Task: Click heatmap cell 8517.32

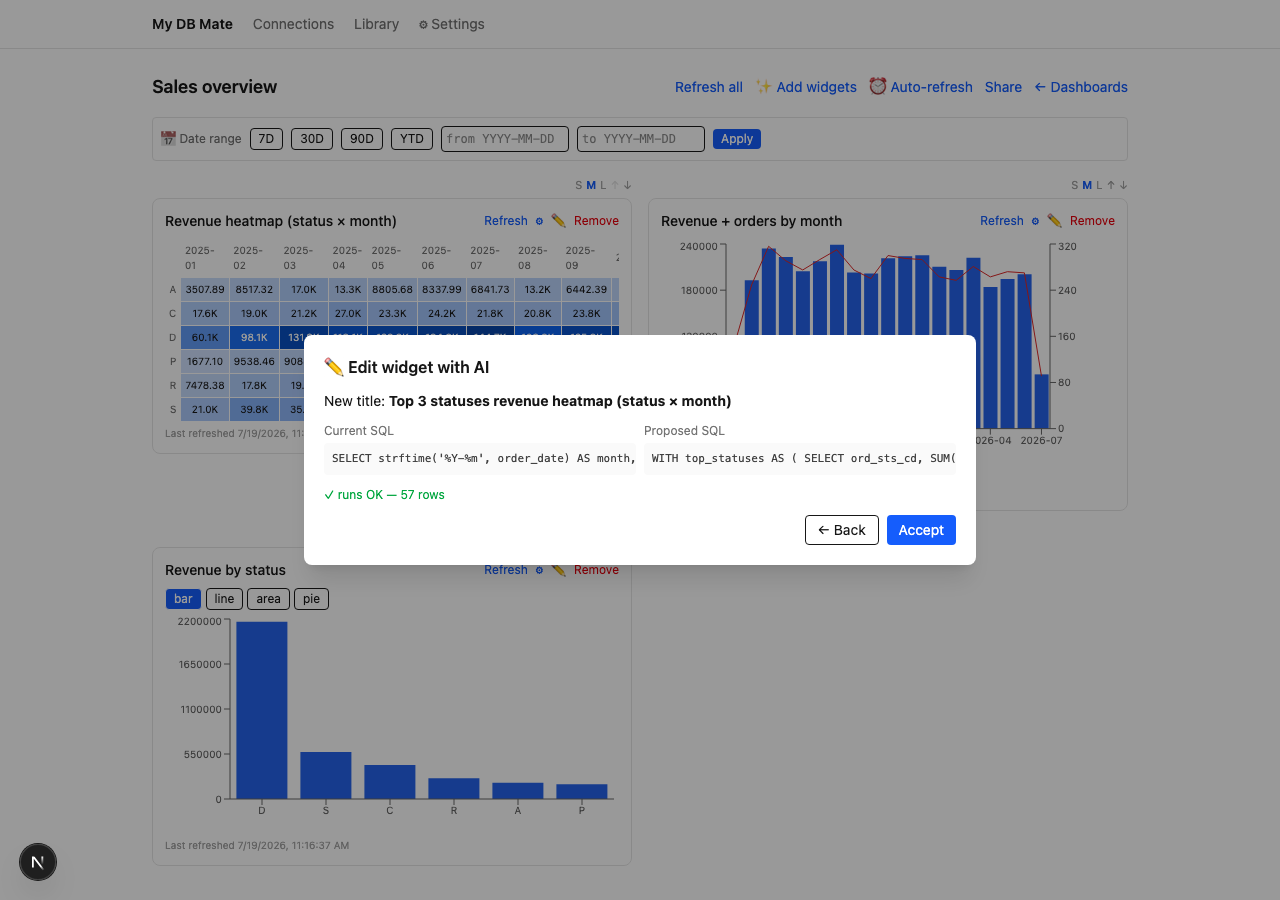Action: (x=254, y=290)
